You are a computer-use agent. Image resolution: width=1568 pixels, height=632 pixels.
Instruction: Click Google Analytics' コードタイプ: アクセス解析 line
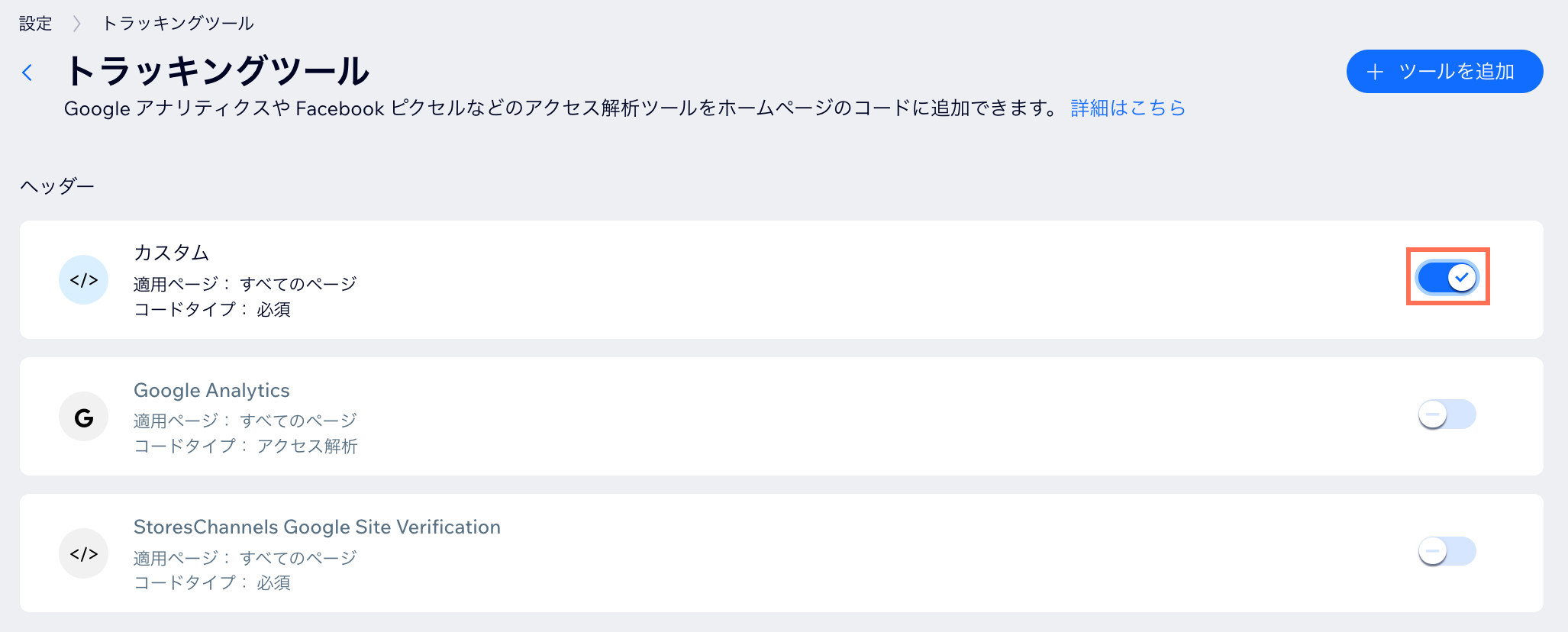[x=246, y=446]
